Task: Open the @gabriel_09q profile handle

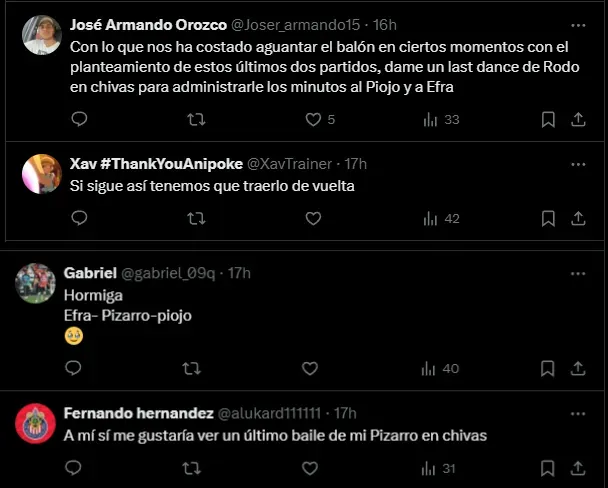Action: (171, 273)
